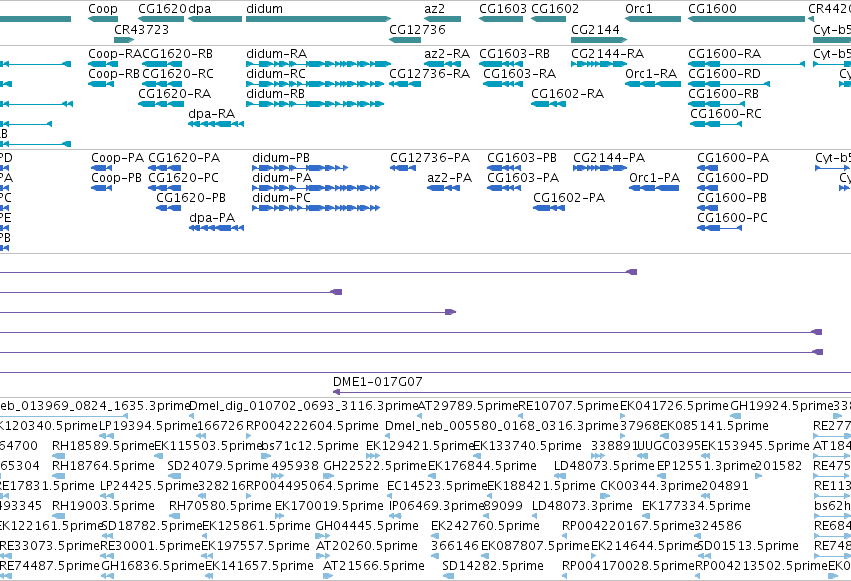This screenshot has height=581, width=851.
Task: Select the RE10707.5prime EST label
Action: pos(568,406)
